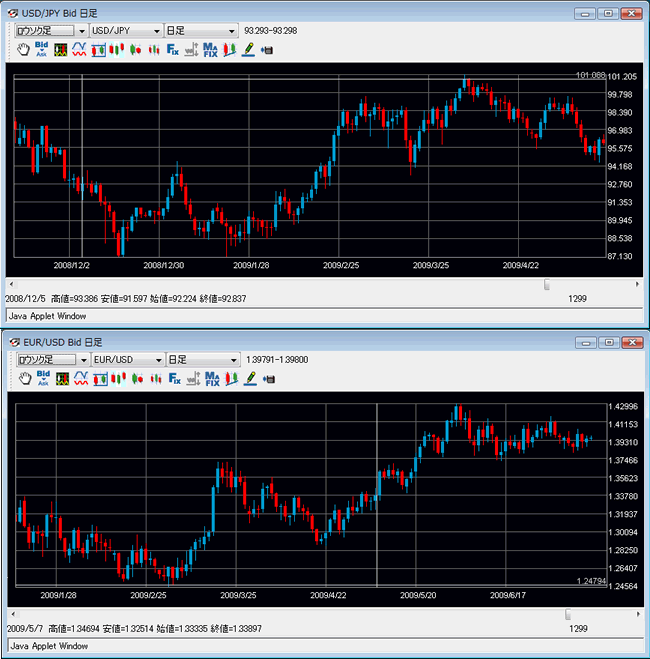650x659 pixels.
Task: Click framed candlestick icon in EUR/USD toolbar
Action: 100,379
